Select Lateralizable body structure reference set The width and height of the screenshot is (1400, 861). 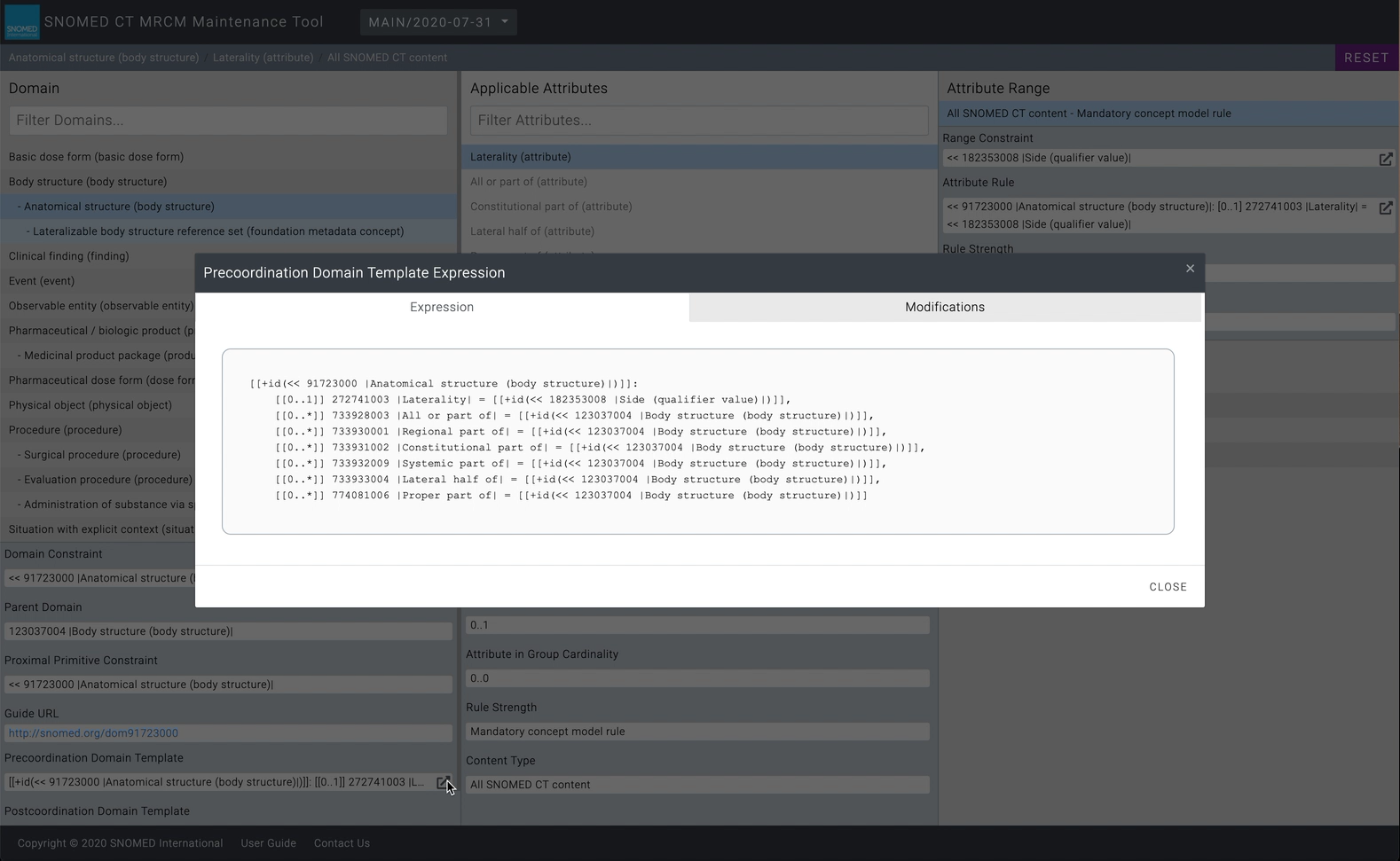229,231
